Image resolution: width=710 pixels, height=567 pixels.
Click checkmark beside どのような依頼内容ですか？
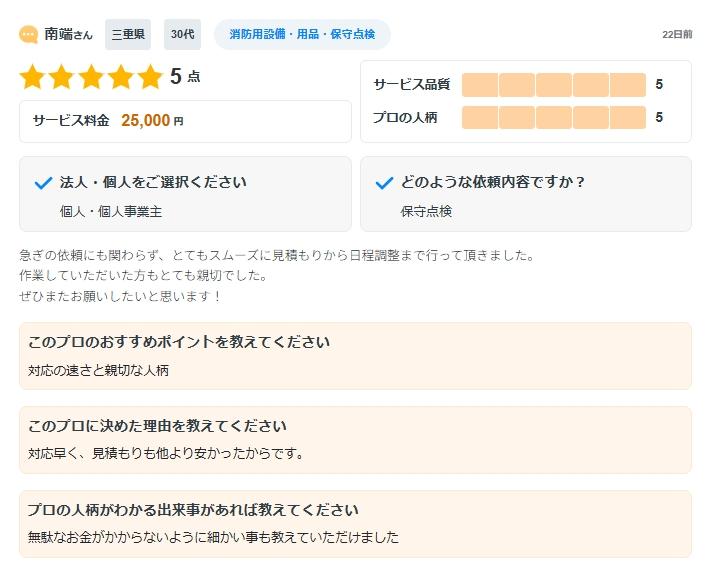(x=384, y=183)
